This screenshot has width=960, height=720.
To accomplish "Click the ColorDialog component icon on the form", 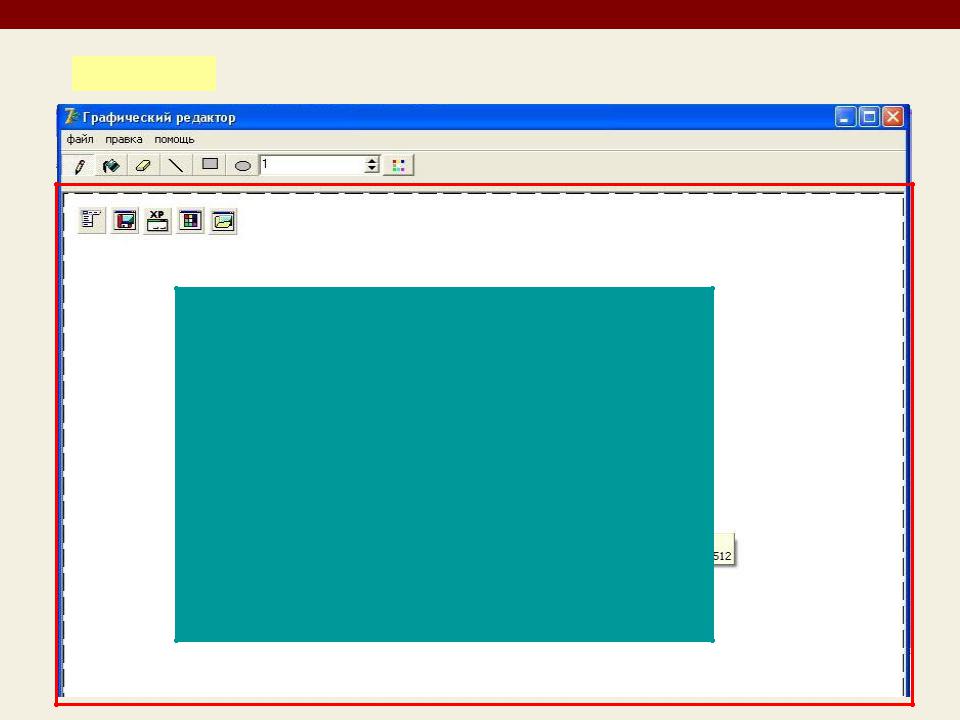I will [x=190, y=220].
